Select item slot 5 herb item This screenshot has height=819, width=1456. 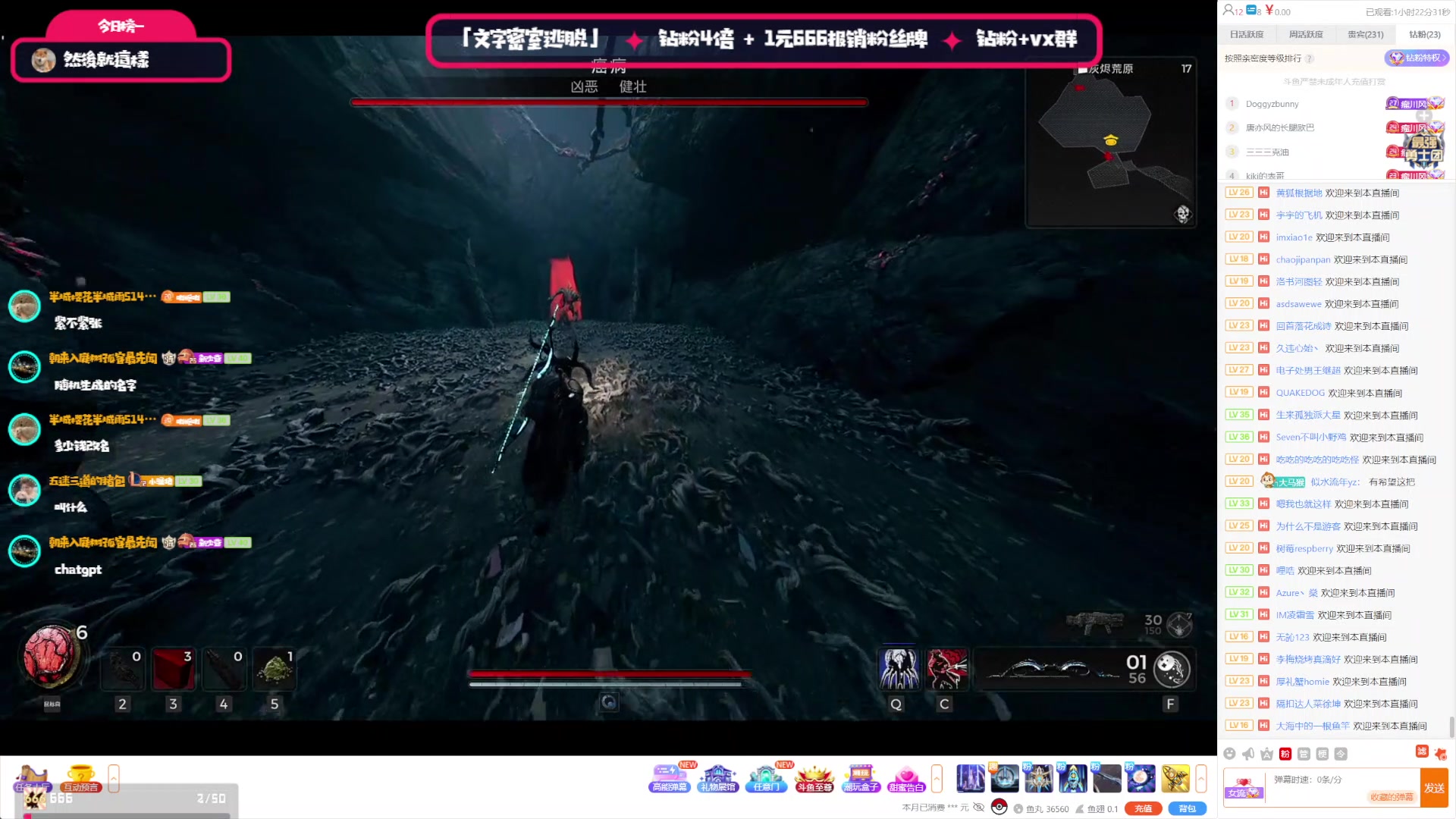[275, 669]
